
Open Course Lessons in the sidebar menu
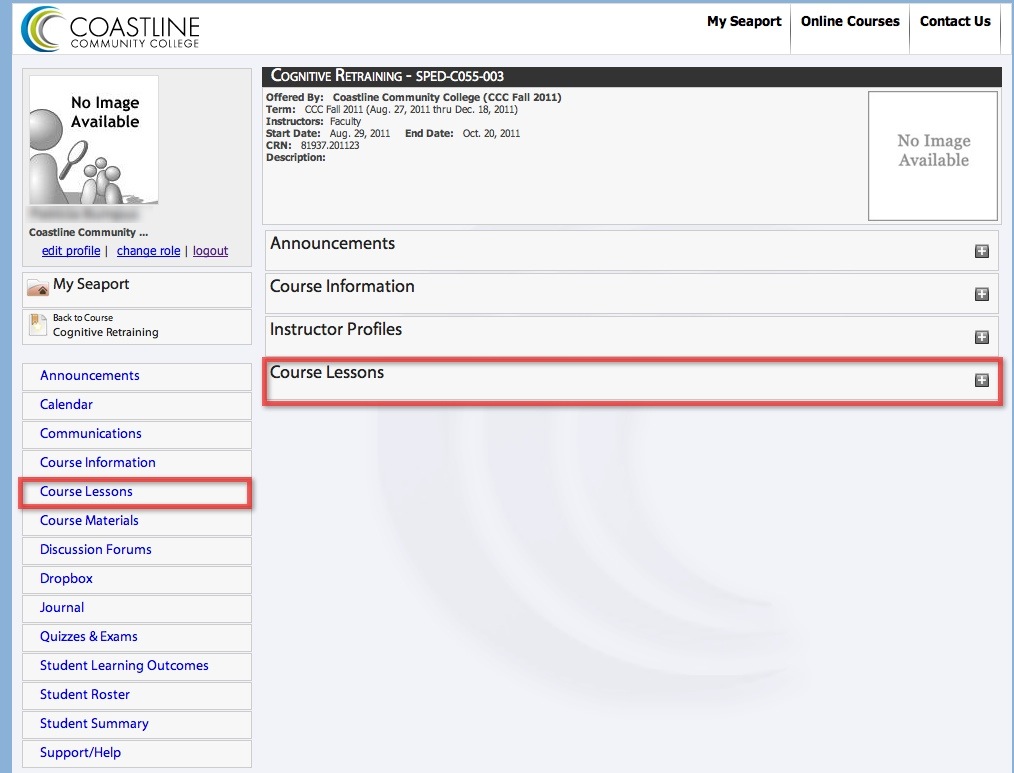pyautogui.click(x=136, y=492)
